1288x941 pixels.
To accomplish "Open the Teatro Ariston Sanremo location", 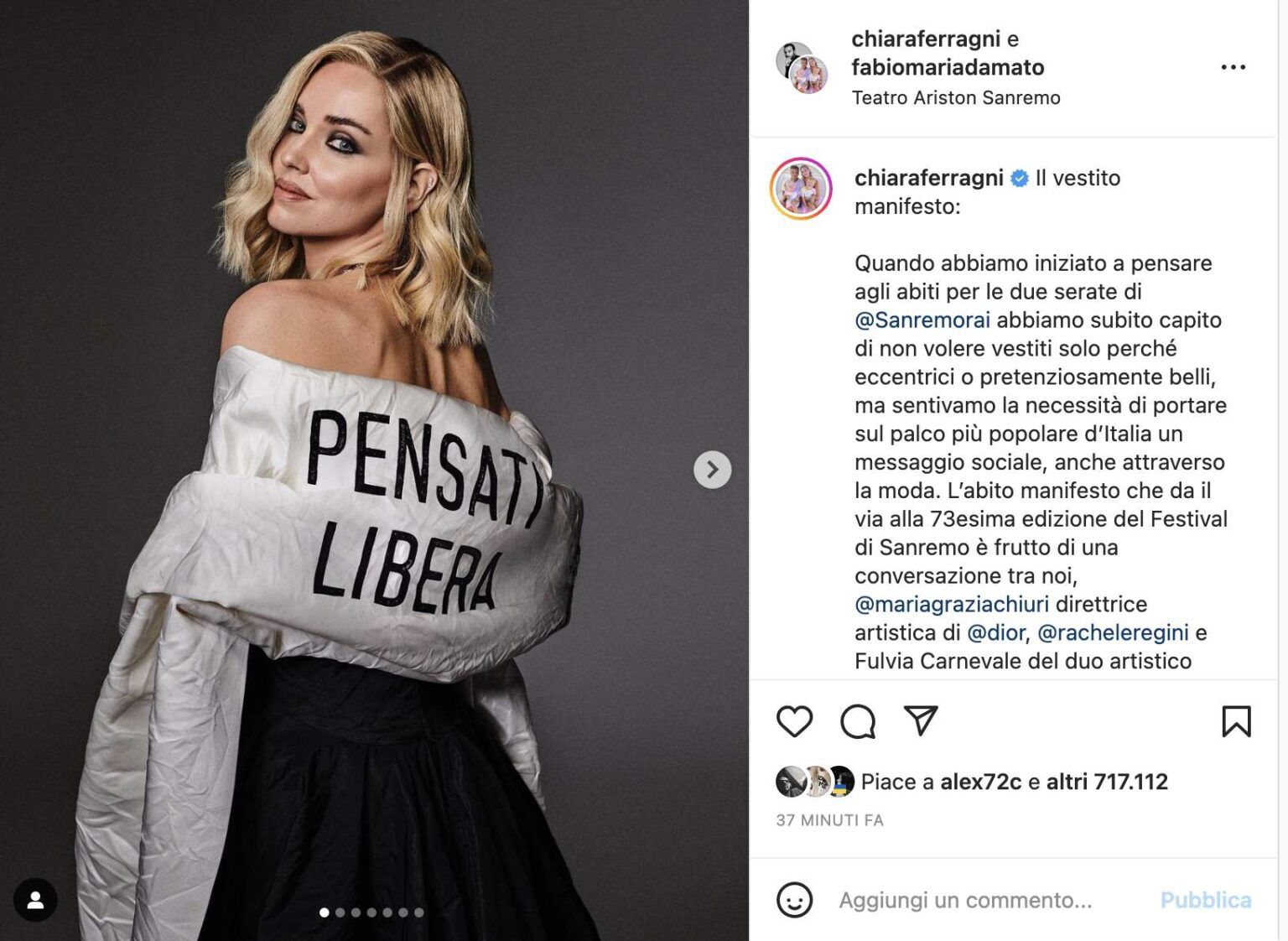I will pyautogui.click(x=956, y=97).
